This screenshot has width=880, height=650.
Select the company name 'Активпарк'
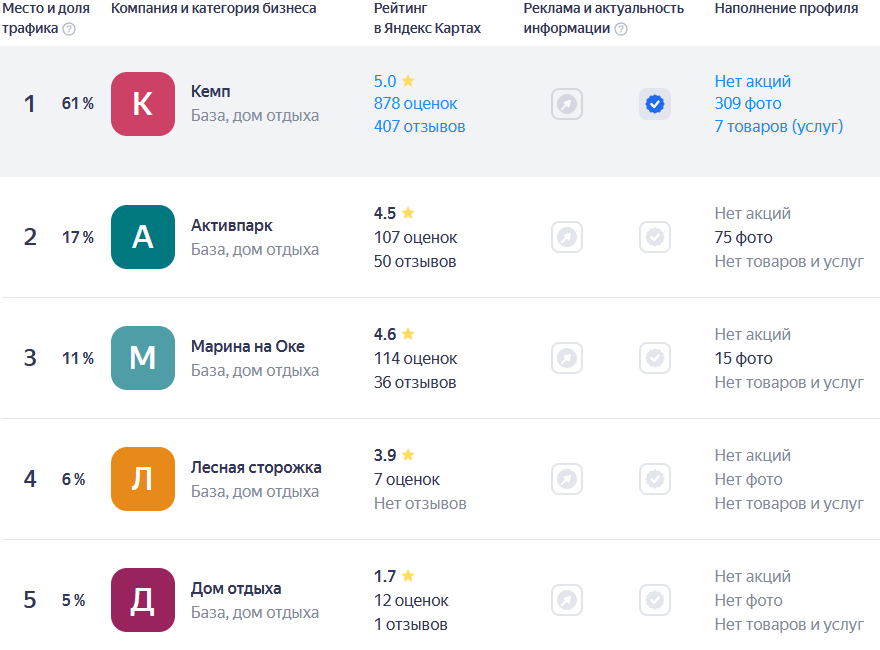click(231, 226)
